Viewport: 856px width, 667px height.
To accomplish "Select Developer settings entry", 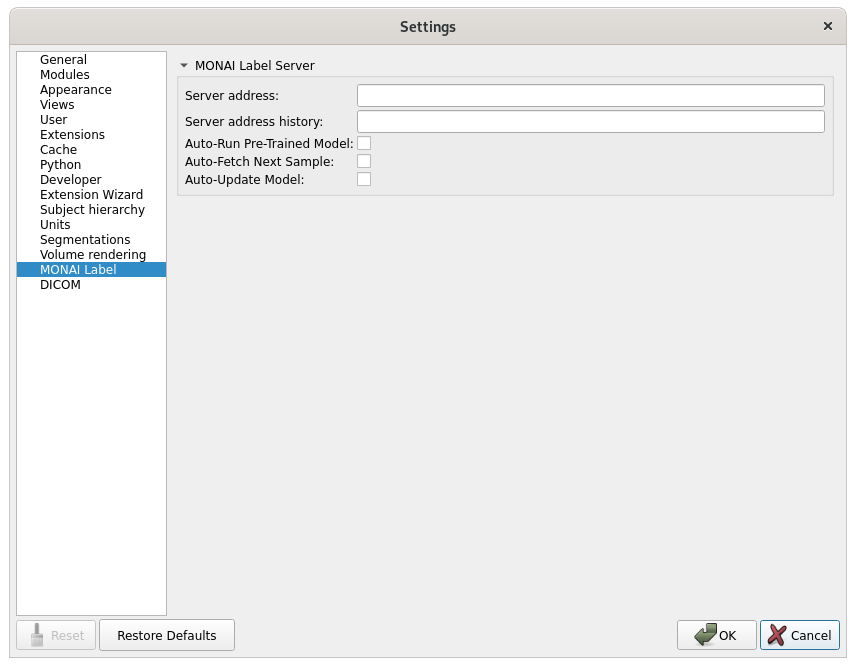I will coord(92,180).
